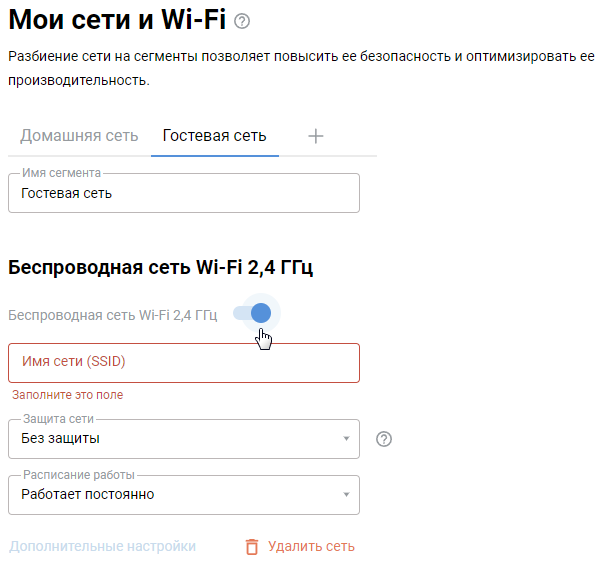This screenshot has width=604, height=568.
Task: Select the "Гостевая сеть" tab
Action: click(215, 136)
